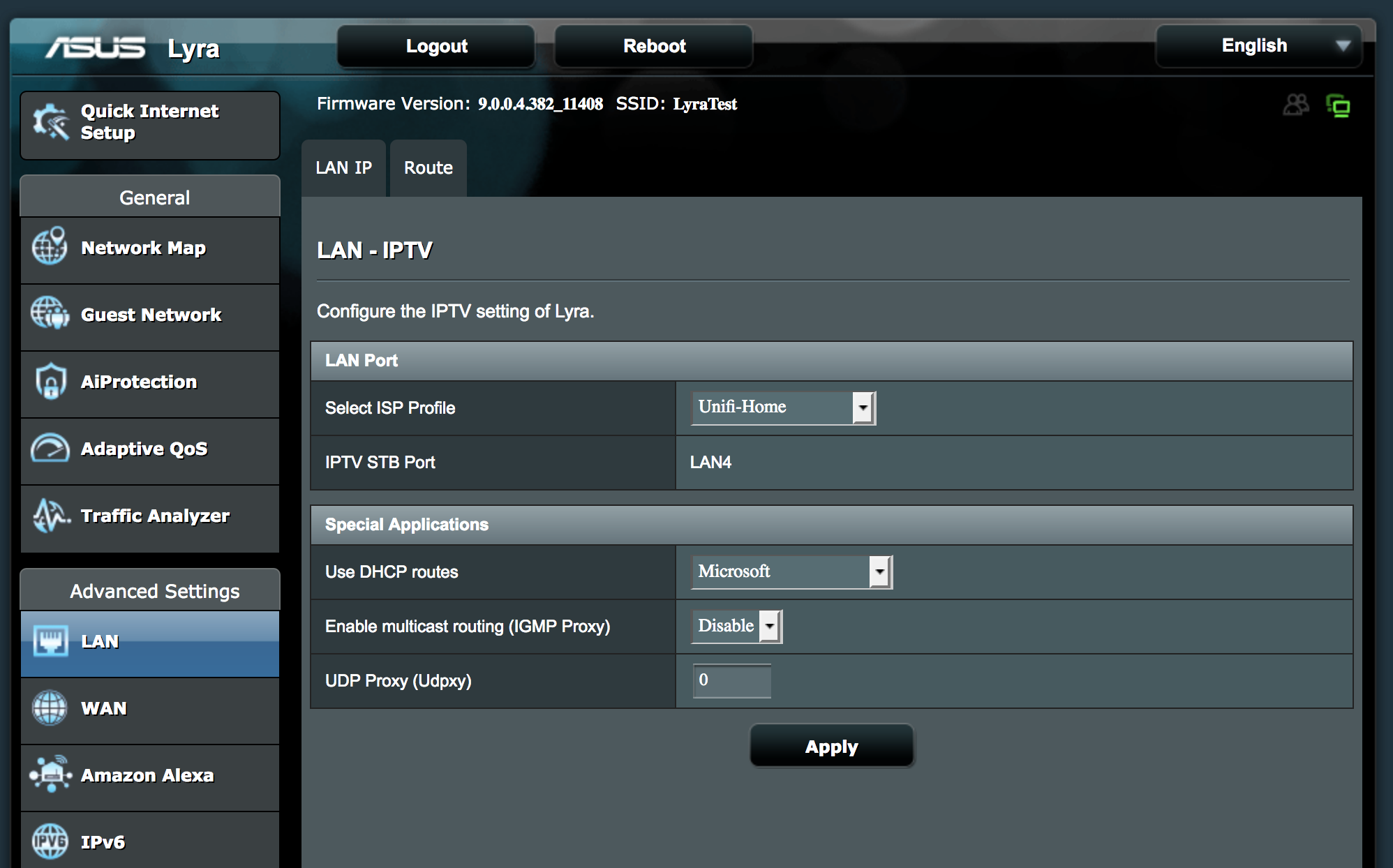The width and height of the screenshot is (1393, 868).
Task: Click the AiProtection shield icon
Action: pos(50,381)
